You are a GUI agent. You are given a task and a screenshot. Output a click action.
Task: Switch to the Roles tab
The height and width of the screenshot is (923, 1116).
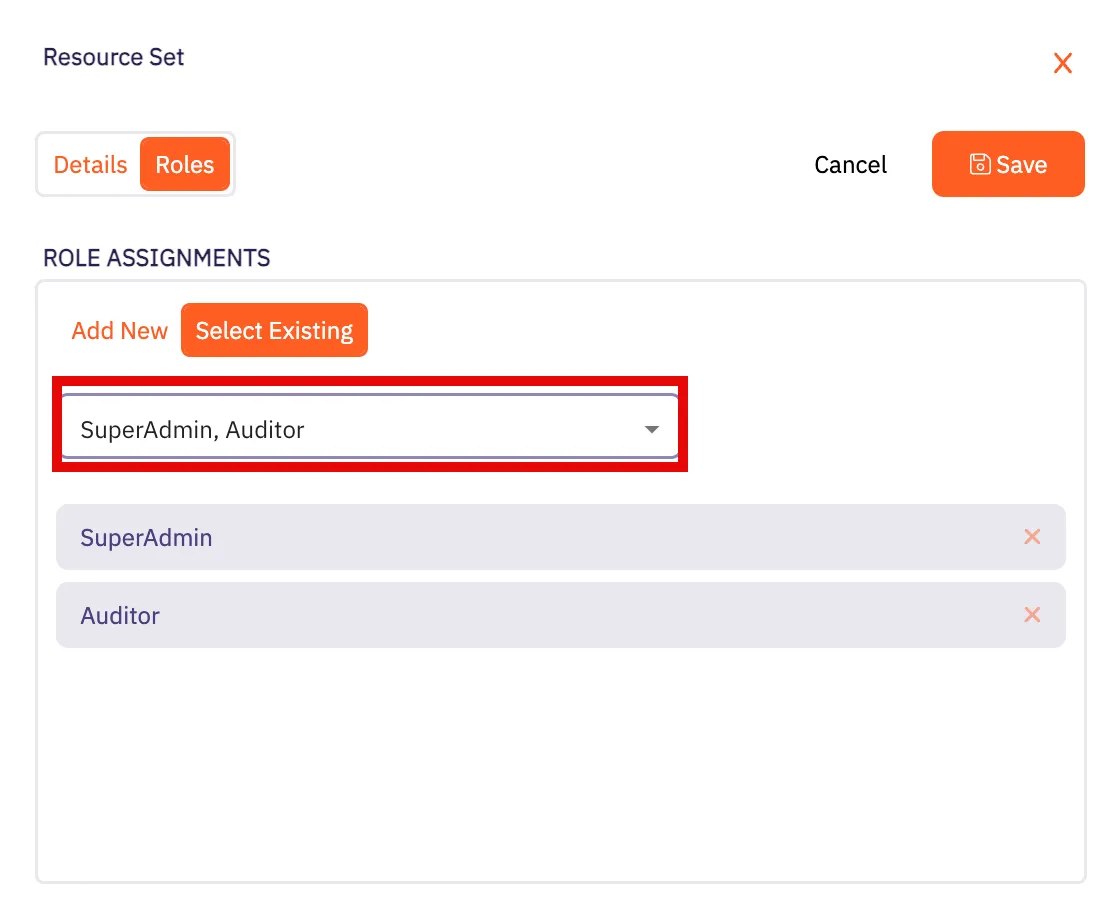point(185,164)
